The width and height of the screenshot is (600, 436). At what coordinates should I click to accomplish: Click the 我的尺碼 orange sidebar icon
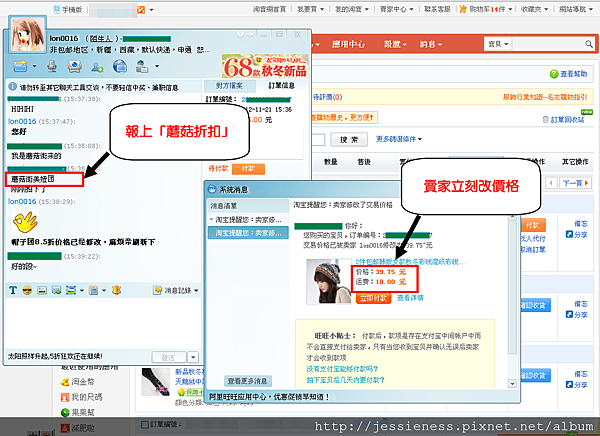(x=65, y=397)
